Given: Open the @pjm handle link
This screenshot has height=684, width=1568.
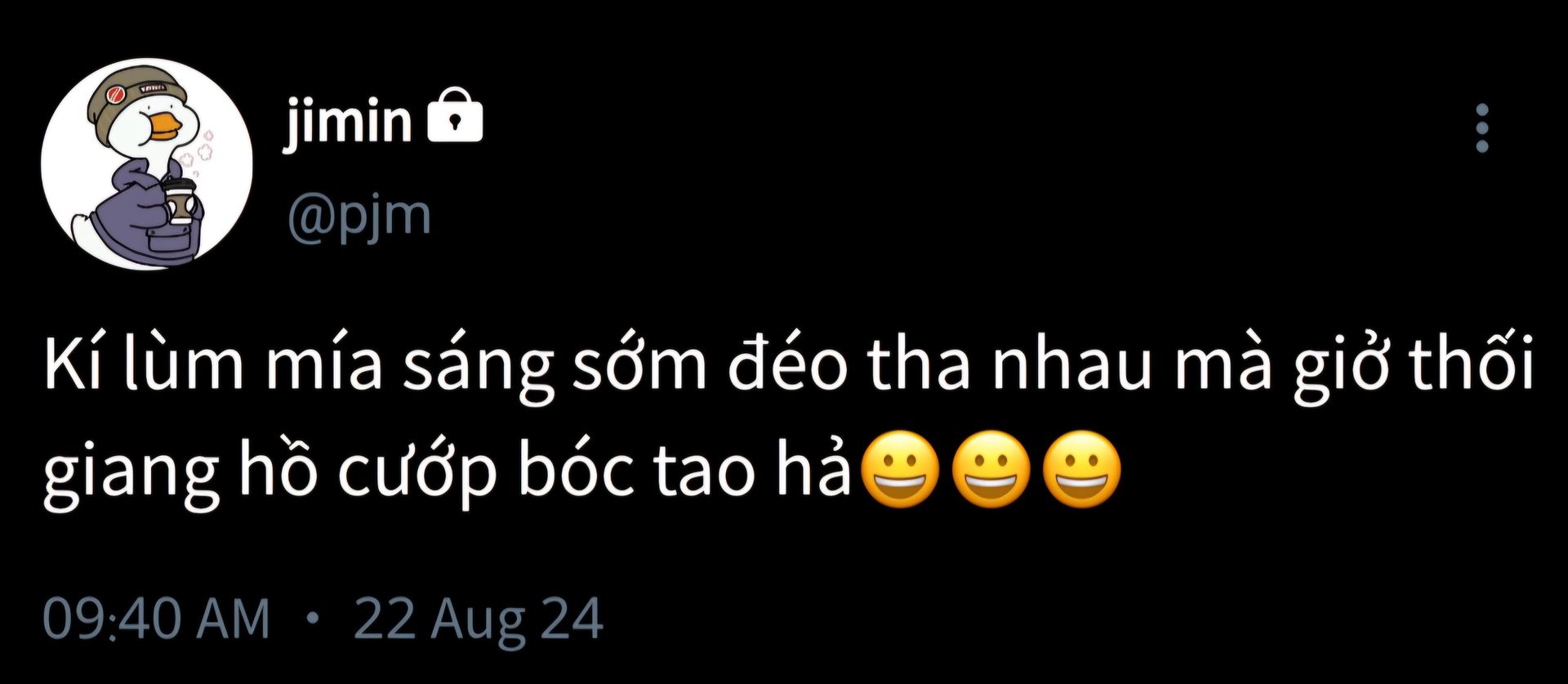Looking at the screenshot, I should point(359,217).
